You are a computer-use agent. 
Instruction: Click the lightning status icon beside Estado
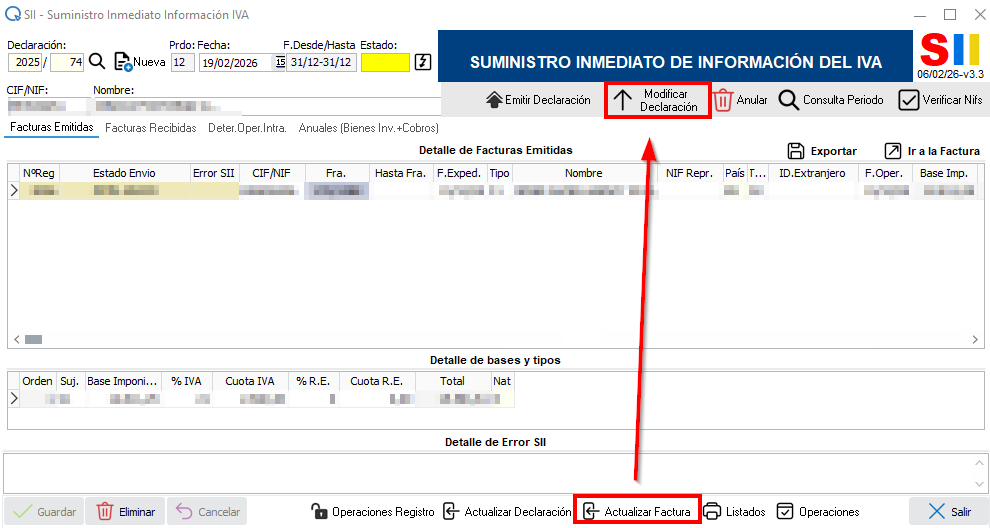click(x=423, y=62)
